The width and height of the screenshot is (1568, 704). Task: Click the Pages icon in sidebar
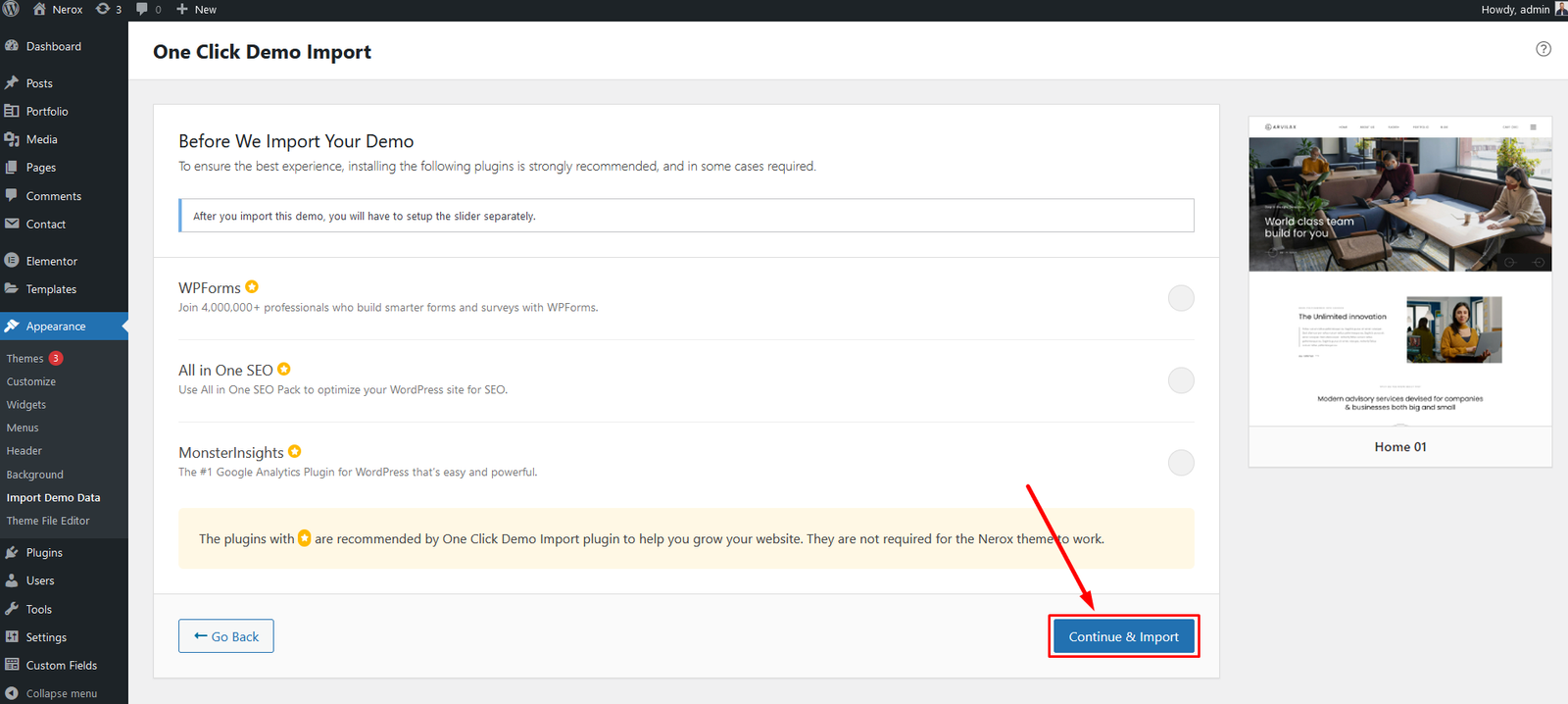[12, 168]
